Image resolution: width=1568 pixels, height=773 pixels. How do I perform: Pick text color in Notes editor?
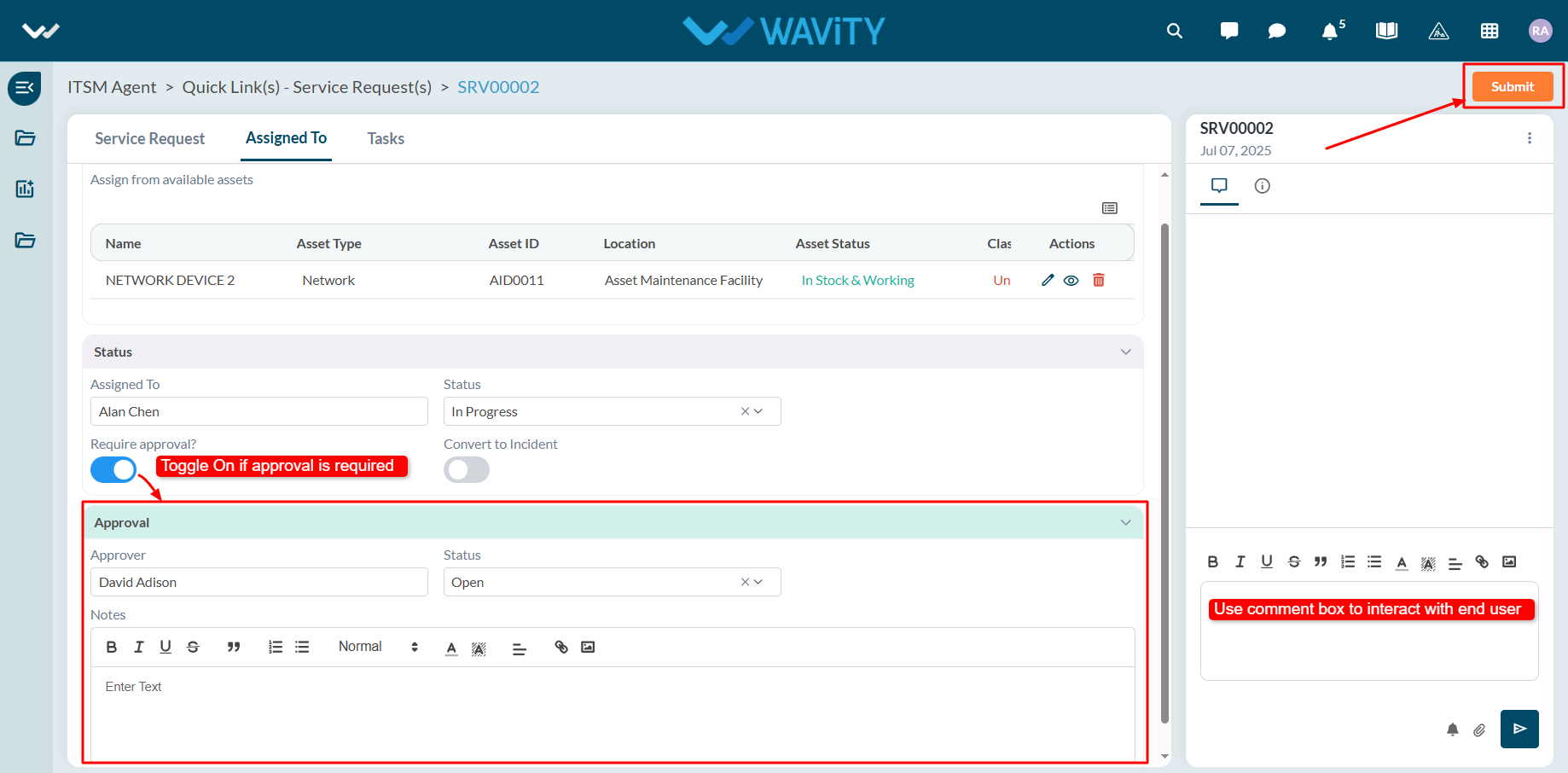coord(451,648)
